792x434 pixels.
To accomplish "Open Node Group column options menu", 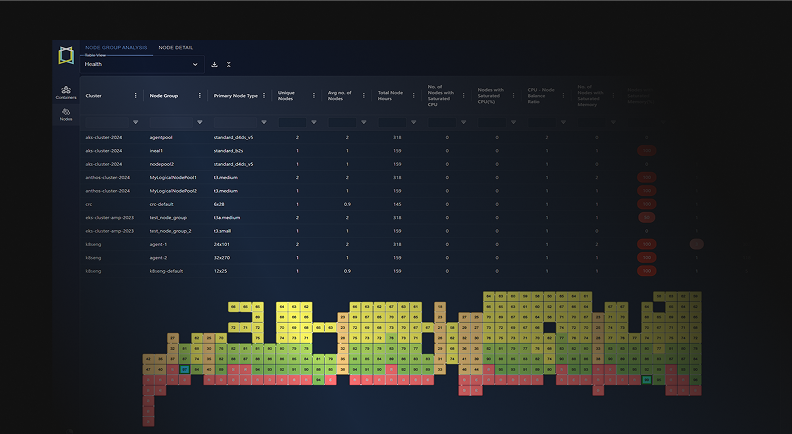I will (x=200, y=96).
